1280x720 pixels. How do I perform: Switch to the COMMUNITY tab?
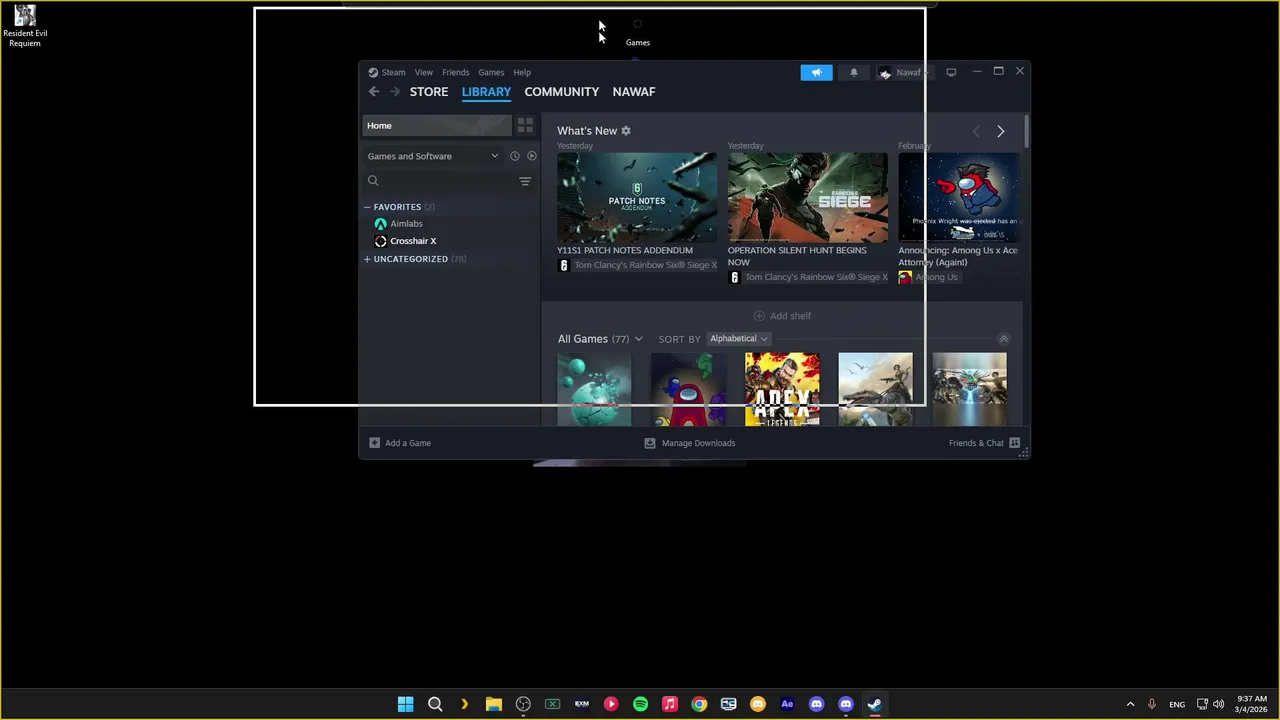(x=562, y=91)
